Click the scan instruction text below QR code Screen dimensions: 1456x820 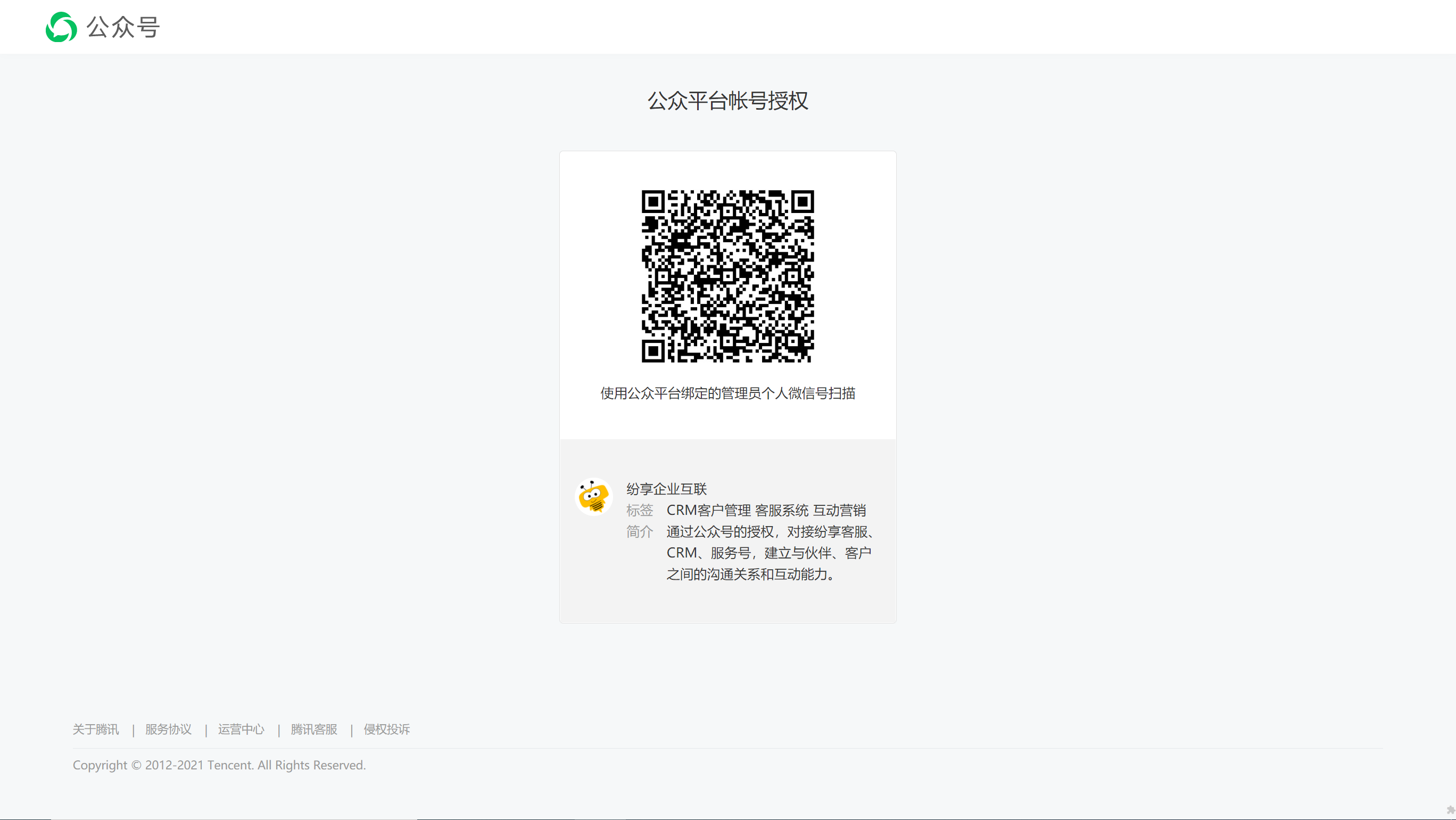(x=727, y=393)
